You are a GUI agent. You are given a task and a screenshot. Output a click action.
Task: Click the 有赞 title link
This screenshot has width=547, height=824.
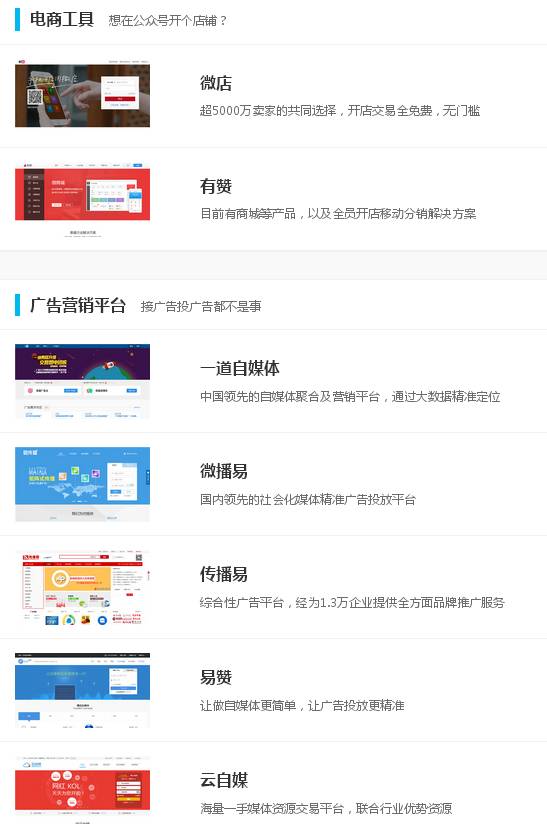[215, 186]
